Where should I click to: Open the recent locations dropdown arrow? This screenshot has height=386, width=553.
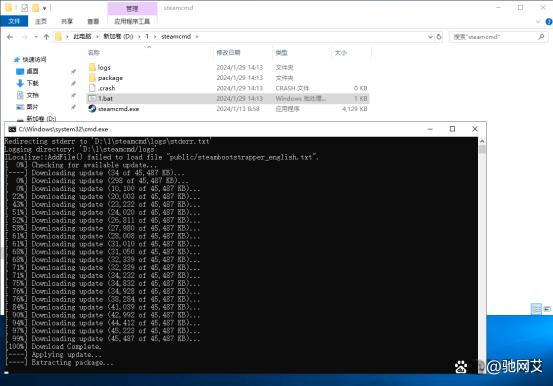click(x=36, y=37)
